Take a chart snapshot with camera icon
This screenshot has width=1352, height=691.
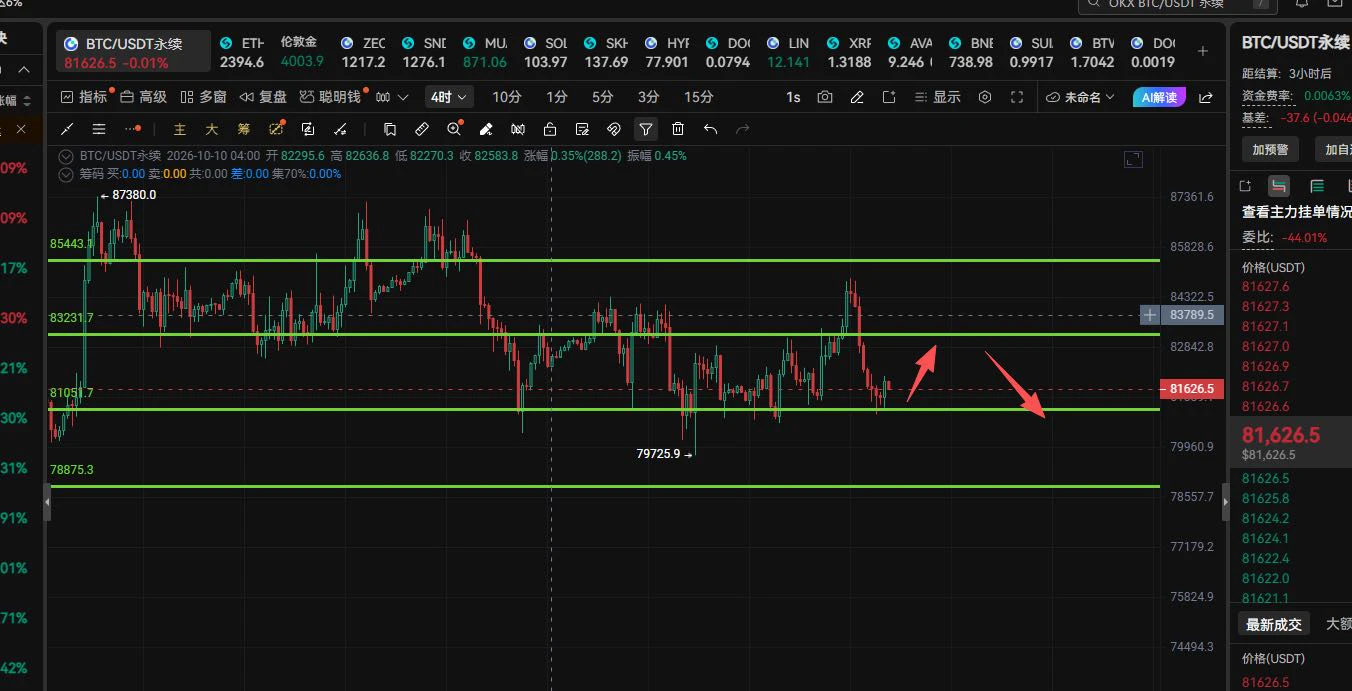825,97
